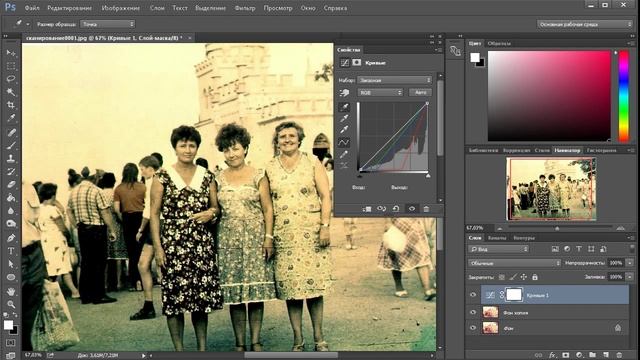This screenshot has height=360, width=640.
Task: Switch to the Образцы swatches tab
Action: click(x=499, y=43)
